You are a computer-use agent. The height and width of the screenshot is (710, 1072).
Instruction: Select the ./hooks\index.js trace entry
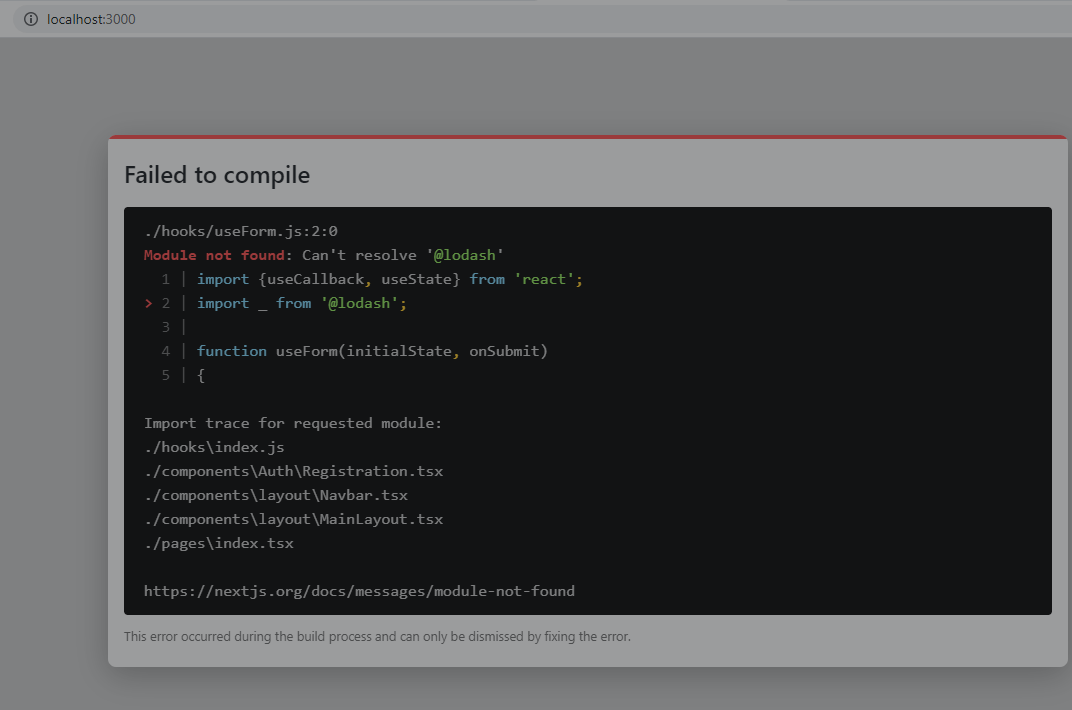214,447
